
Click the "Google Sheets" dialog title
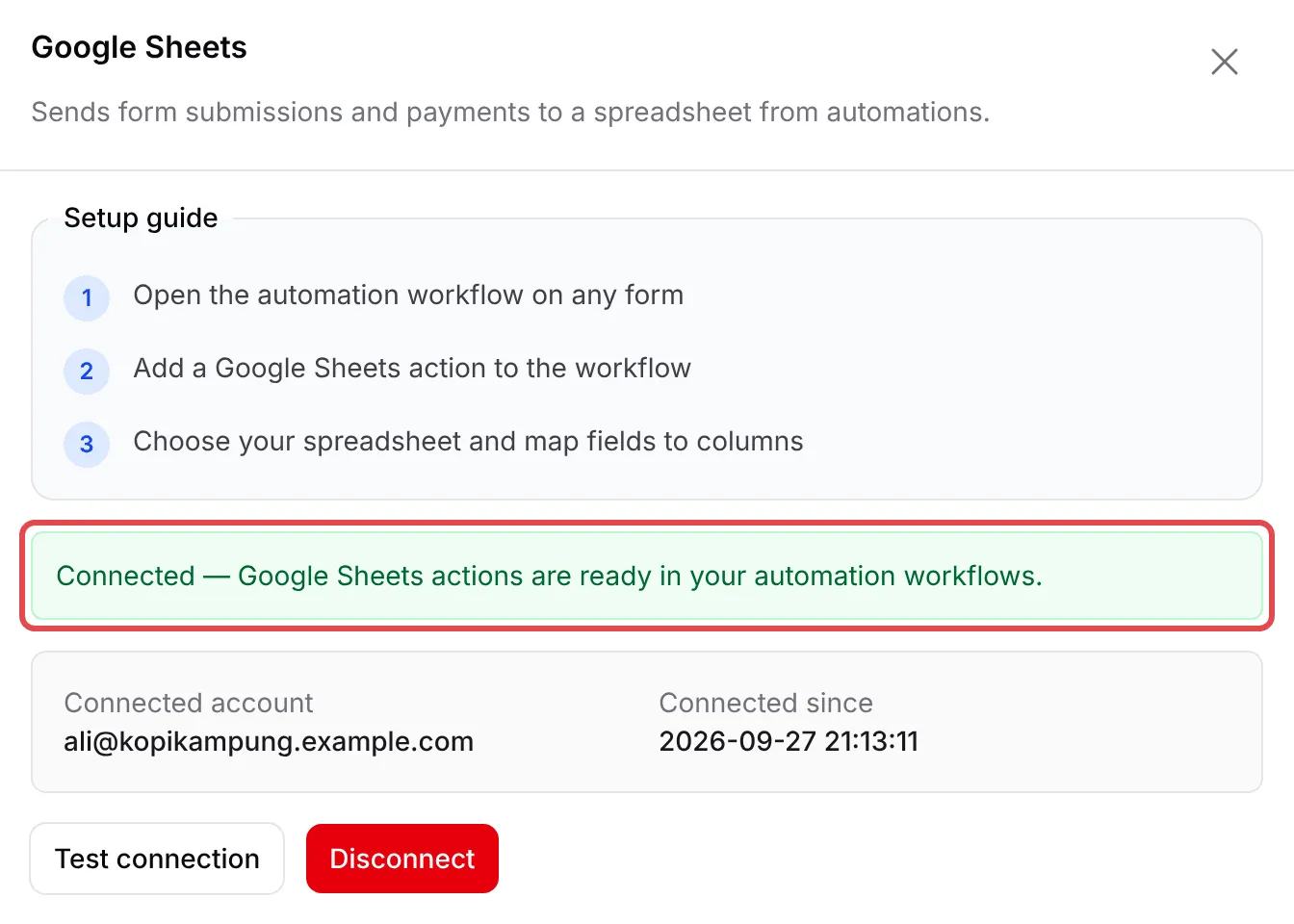click(x=140, y=47)
